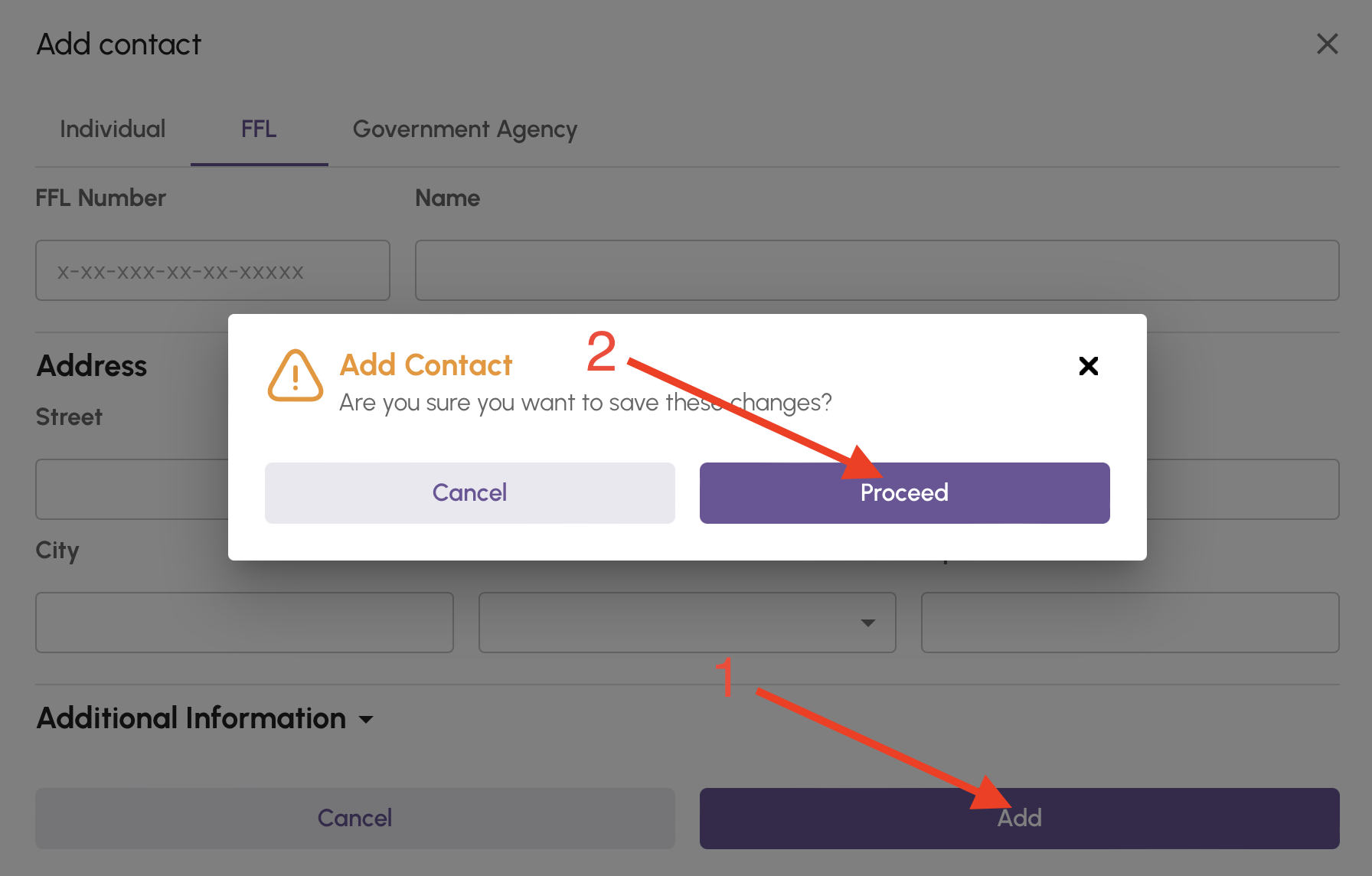Viewport: 1372px width, 876px height.
Task: Click the City input field
Action: pos(244,623)
